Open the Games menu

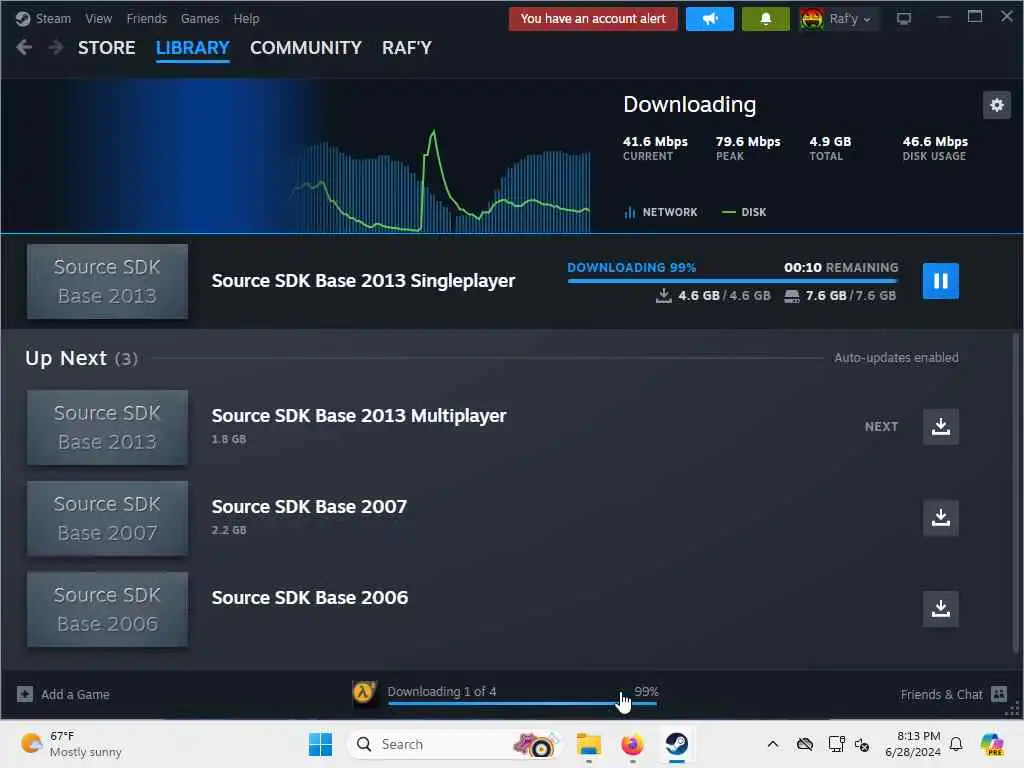(200, 18)
